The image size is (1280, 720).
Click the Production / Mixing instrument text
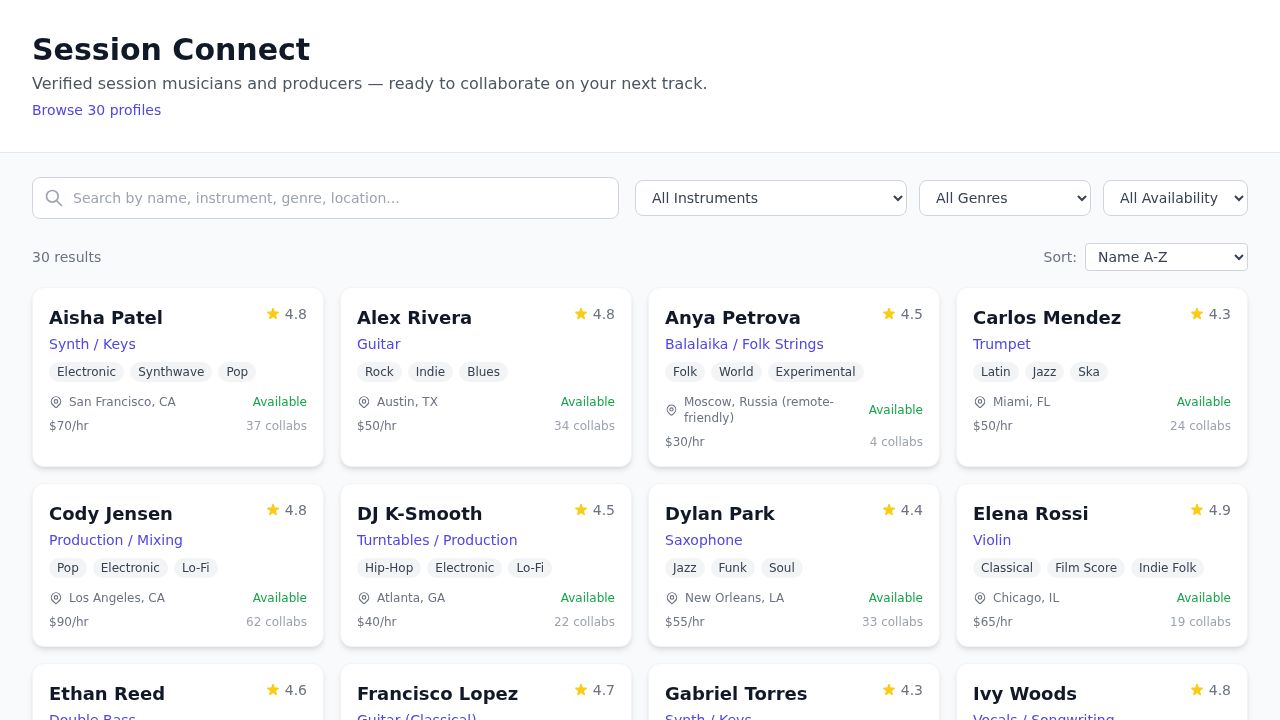[116, 540]
